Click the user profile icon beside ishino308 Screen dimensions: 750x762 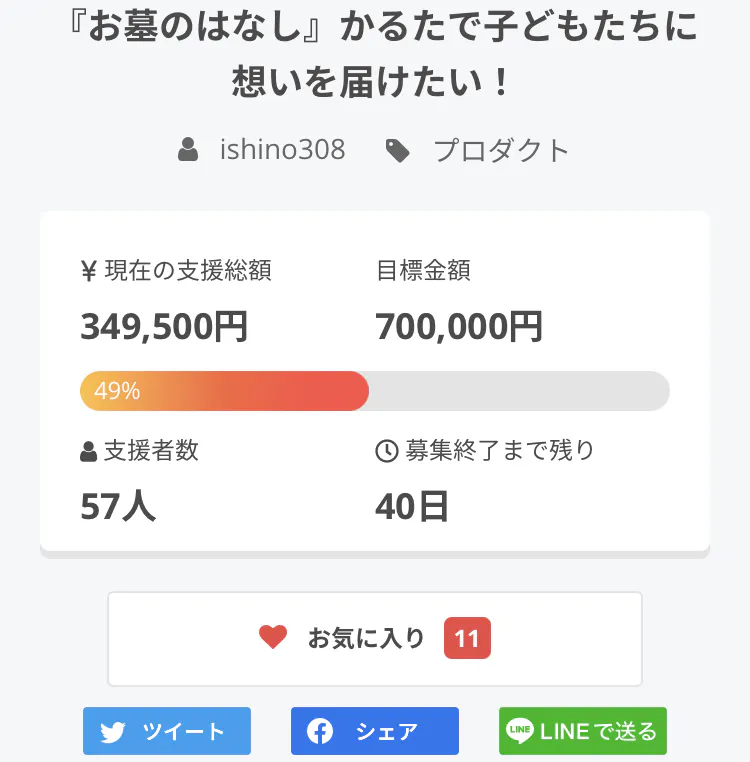188,151
